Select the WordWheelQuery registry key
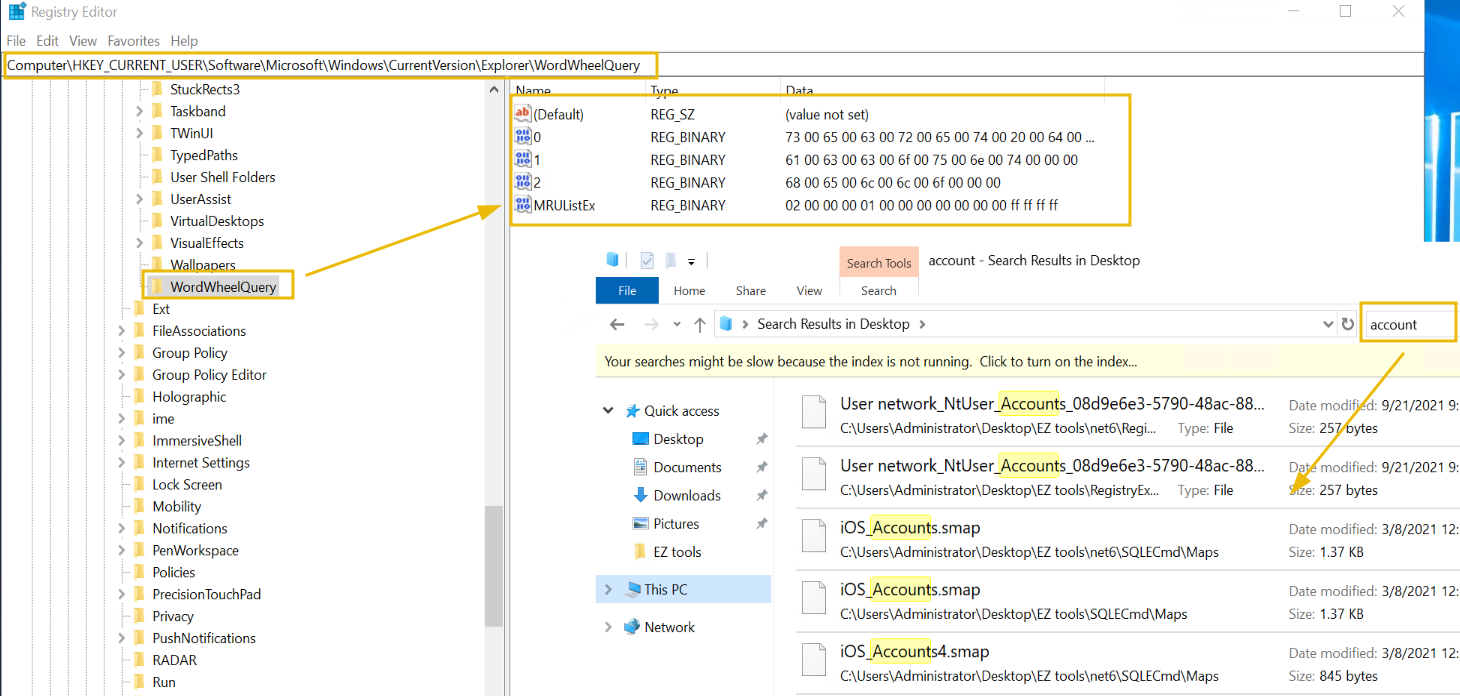The width and height of the screenshot is (1460, 696). coord(223,287)
